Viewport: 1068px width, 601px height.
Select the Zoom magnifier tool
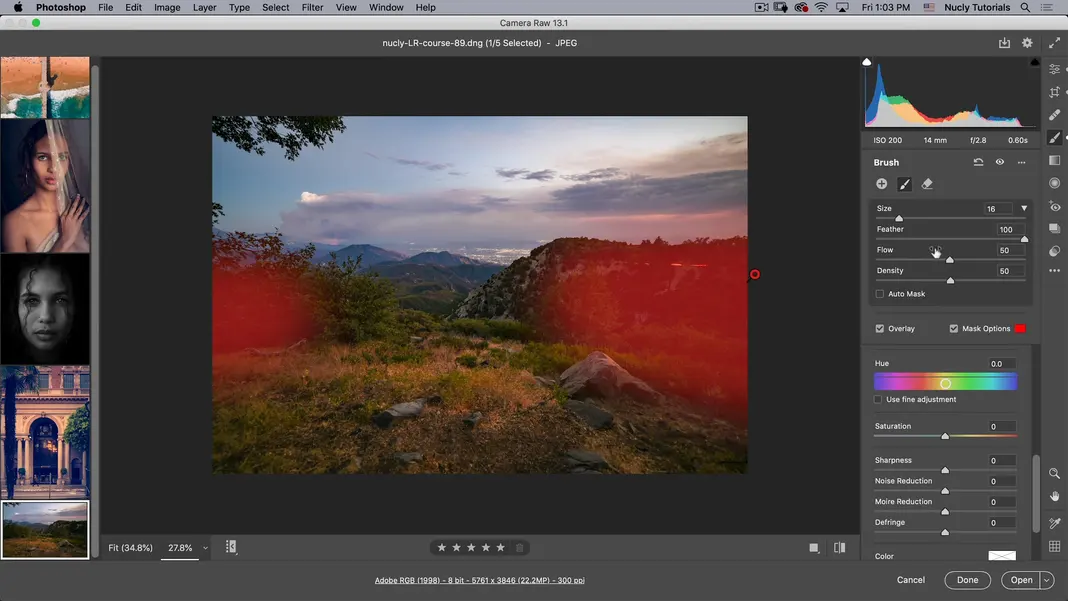(x=1054, y=473)
